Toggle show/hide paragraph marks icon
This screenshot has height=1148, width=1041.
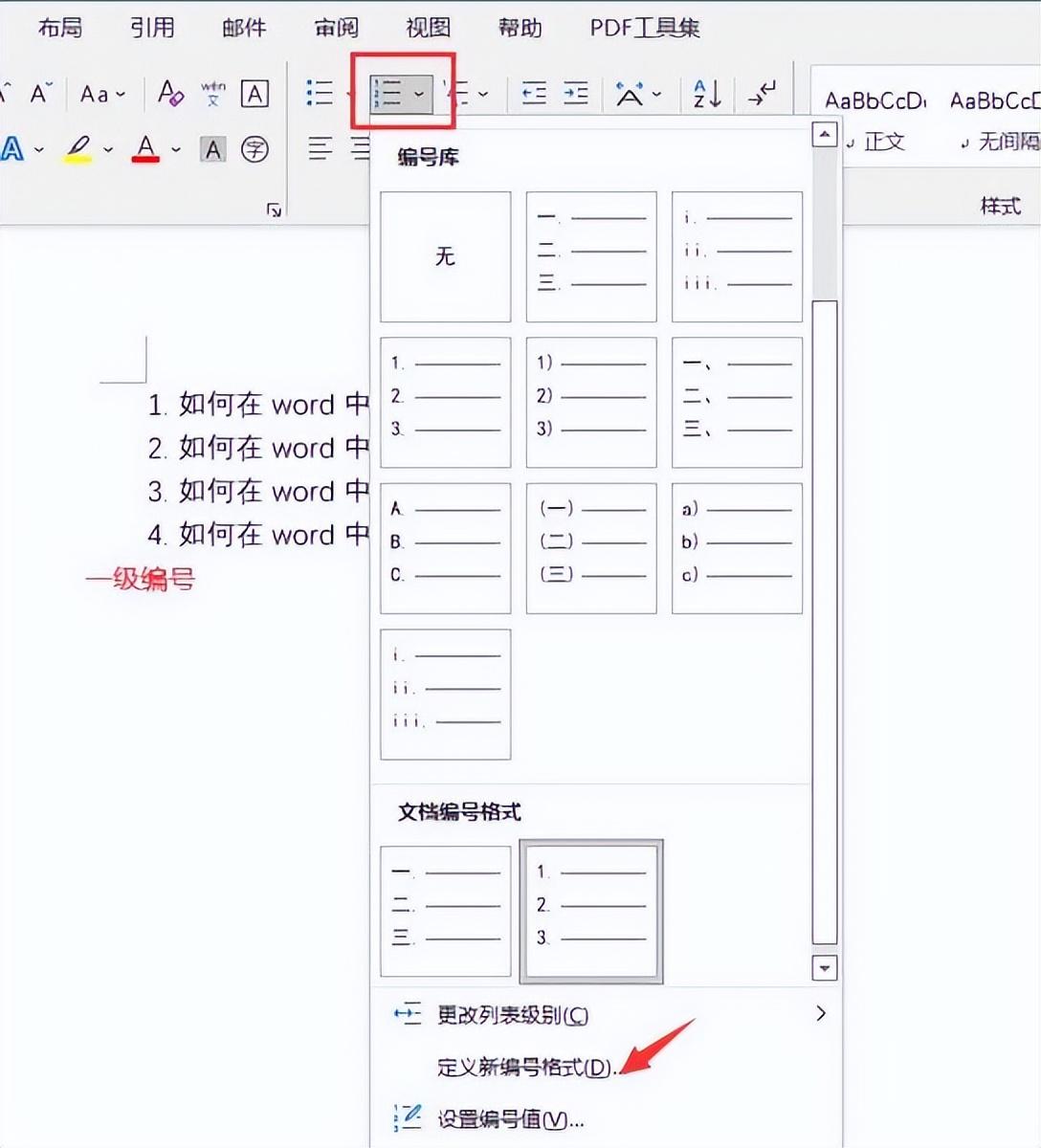click(763, 93)
